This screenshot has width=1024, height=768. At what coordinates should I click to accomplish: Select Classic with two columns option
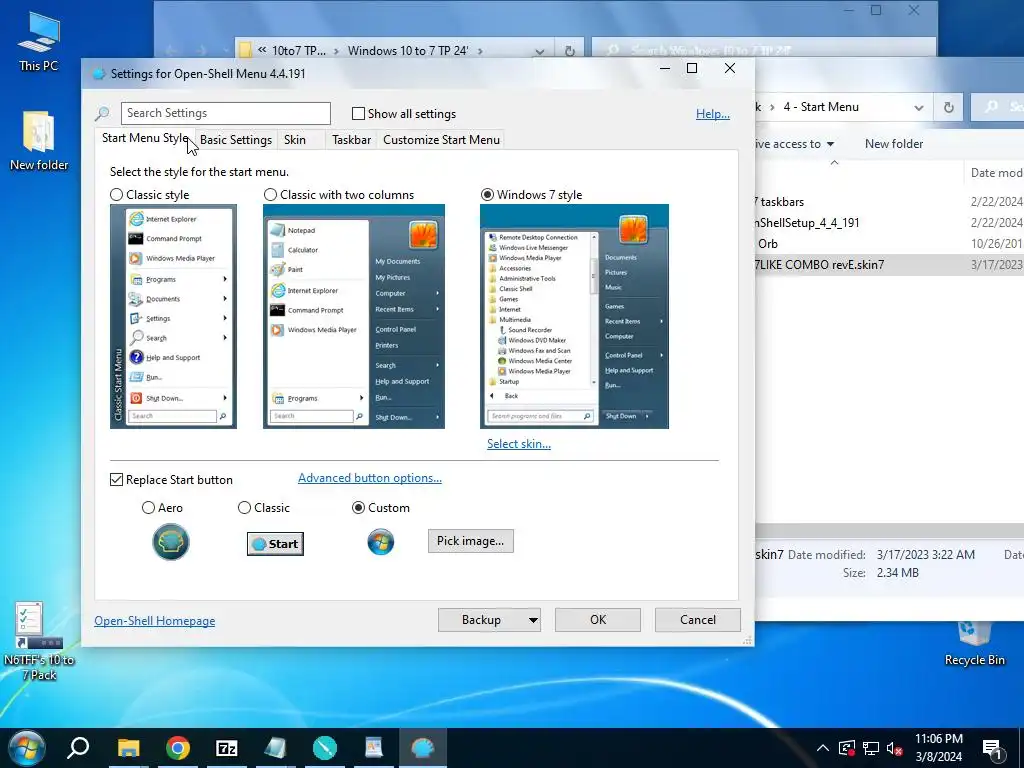(270, 195)
